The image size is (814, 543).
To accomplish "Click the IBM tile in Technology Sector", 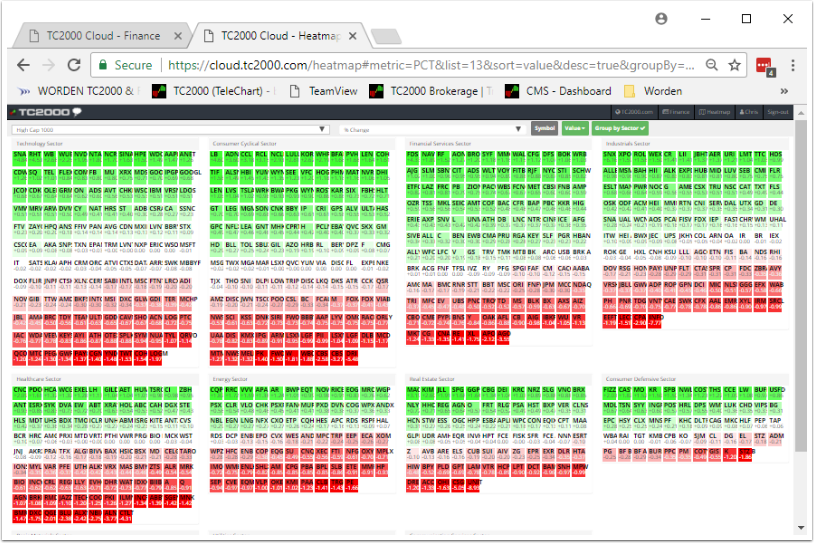I will tap(155, 194).
